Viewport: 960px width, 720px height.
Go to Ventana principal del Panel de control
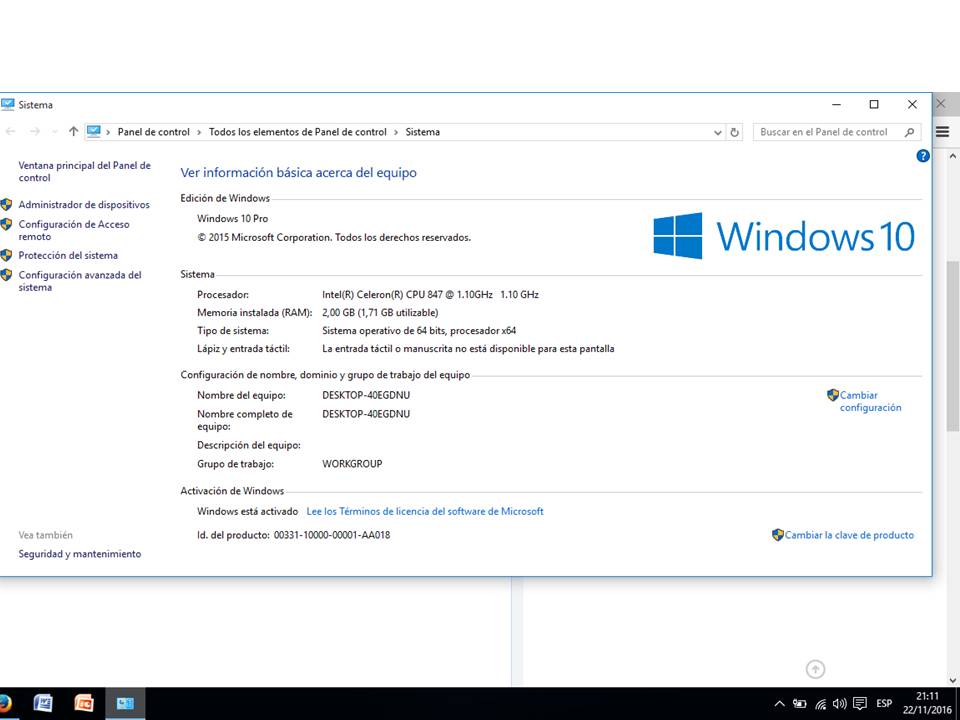pos(84,171)
